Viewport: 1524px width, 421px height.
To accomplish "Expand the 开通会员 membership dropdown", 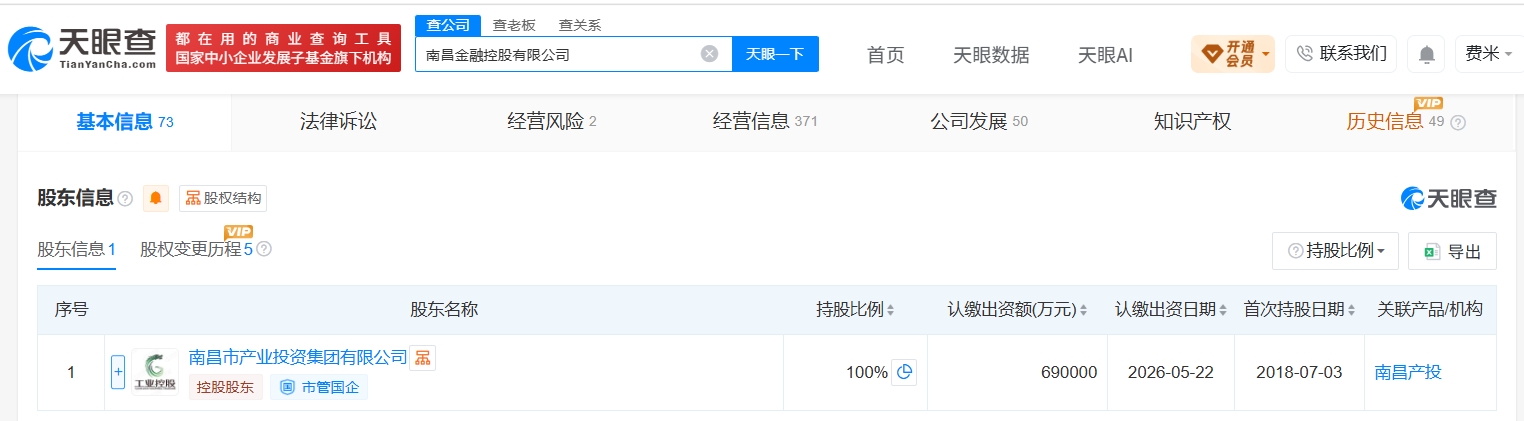I will coord(1233,54).
